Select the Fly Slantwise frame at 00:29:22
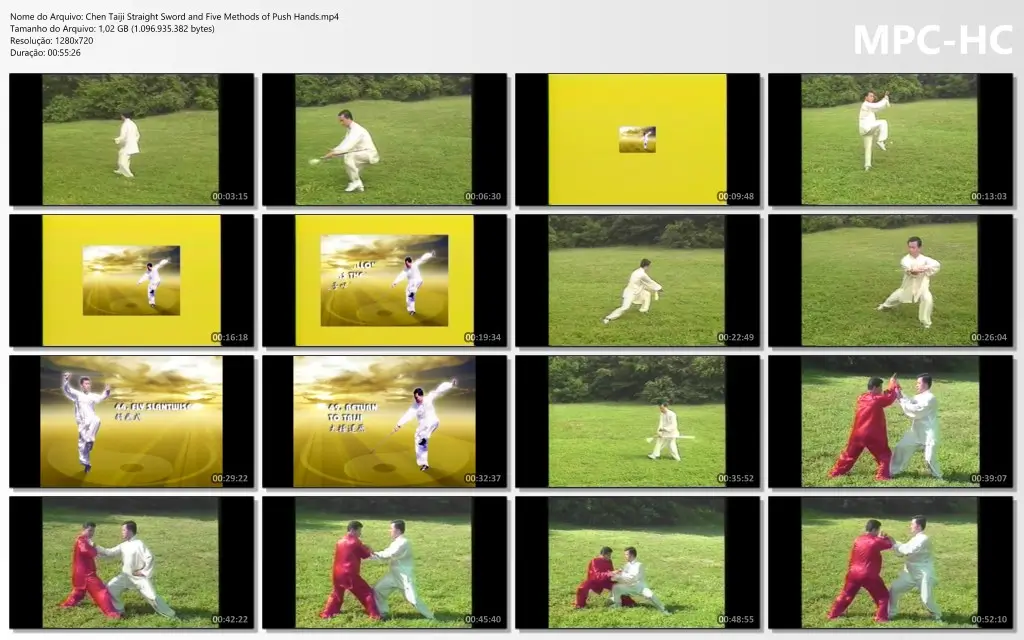1024x640 pixels. [131, 422]
